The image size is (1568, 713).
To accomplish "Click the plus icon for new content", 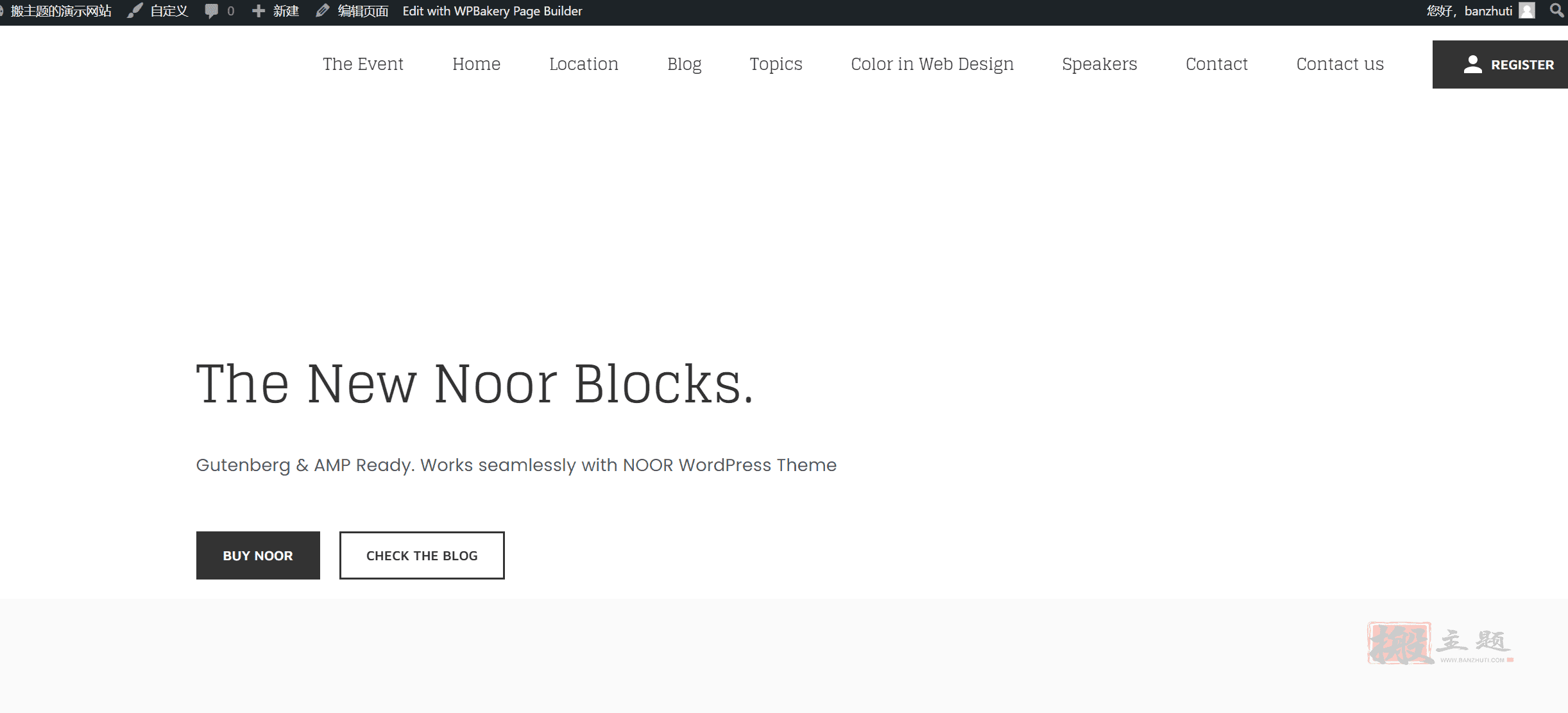I will 259,11.
